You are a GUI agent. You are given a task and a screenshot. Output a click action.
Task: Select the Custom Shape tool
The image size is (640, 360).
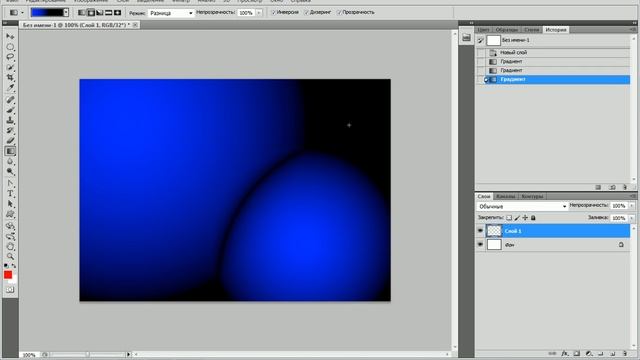[10, 214]
